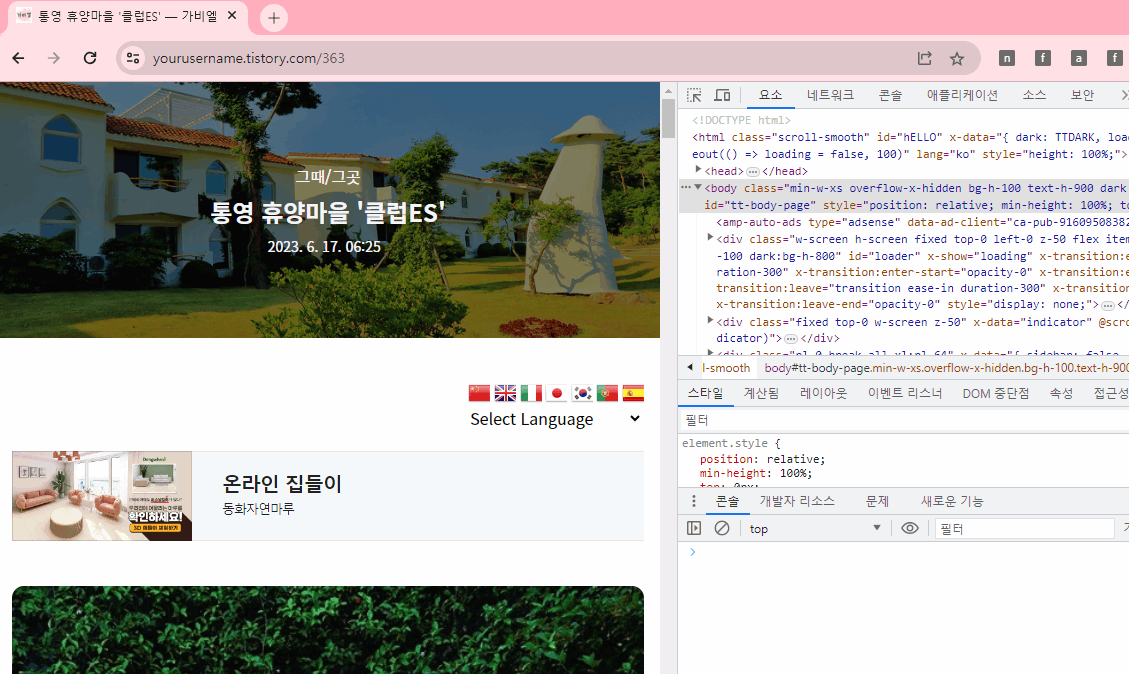The image size is (1129, 674).
Task: Click the body row three-dot actions indicator
Action: (686, 187)
